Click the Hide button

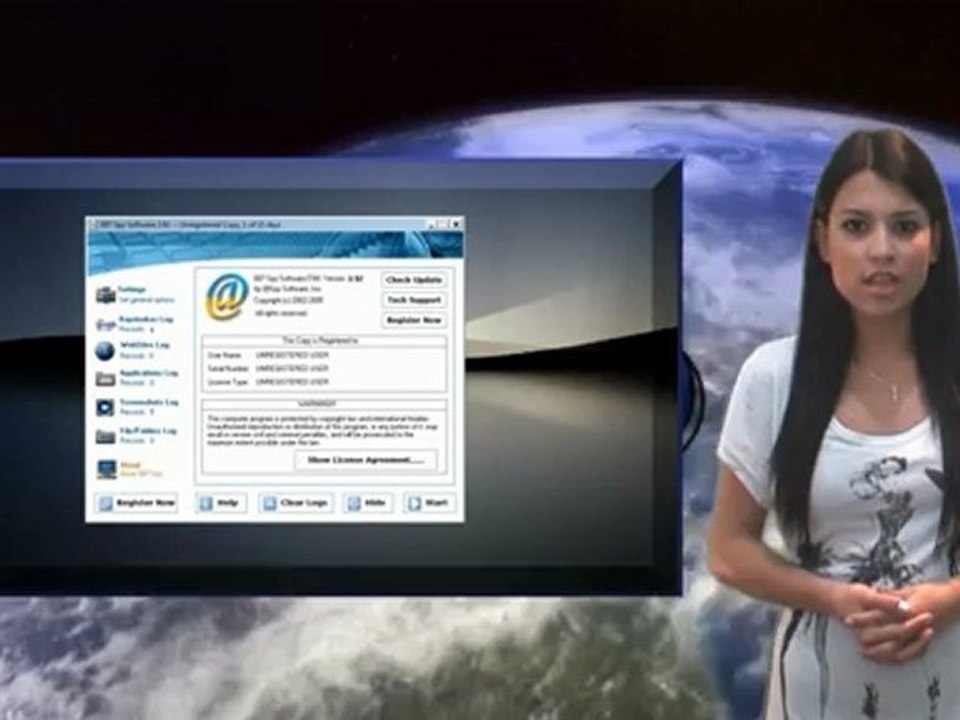[x=367, y=503]
